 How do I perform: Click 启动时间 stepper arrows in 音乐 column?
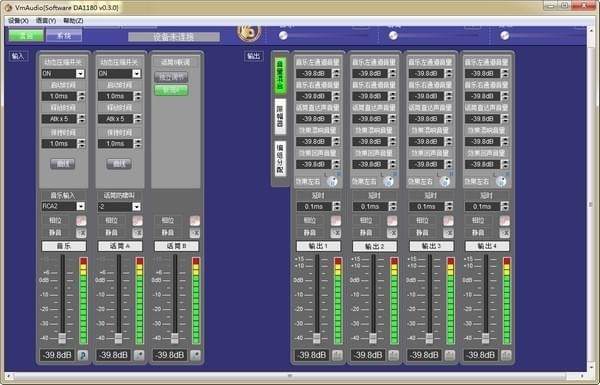(81, 96)
